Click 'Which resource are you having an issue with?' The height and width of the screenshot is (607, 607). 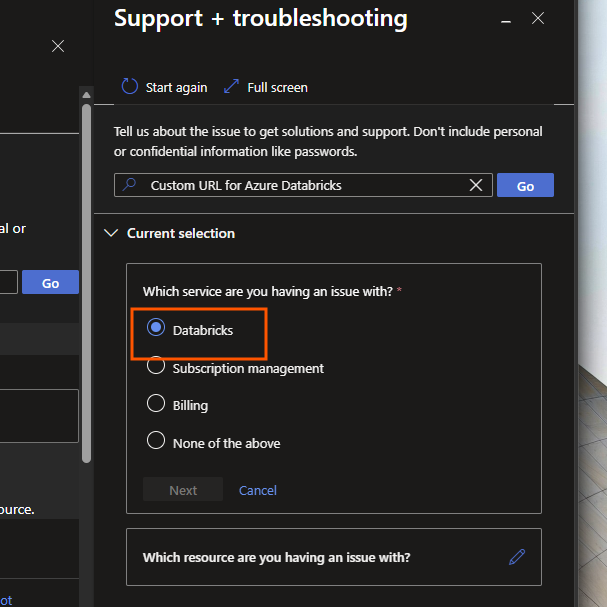coord(276,557)
